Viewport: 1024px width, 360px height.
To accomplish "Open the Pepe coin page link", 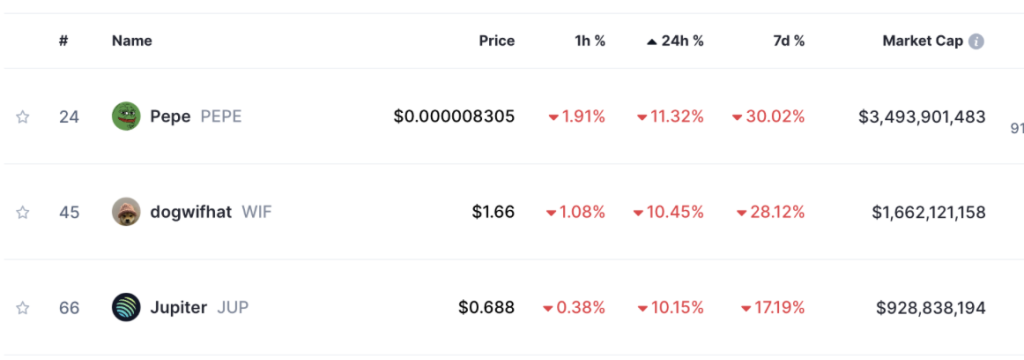I will tap(170, 116).
